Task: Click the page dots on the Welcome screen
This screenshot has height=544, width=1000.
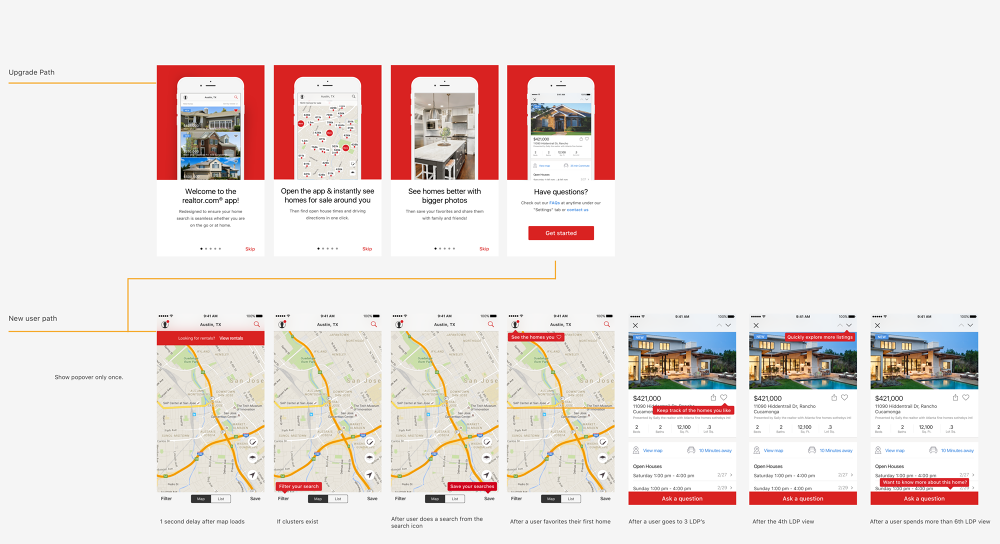Action: [210, 249]
